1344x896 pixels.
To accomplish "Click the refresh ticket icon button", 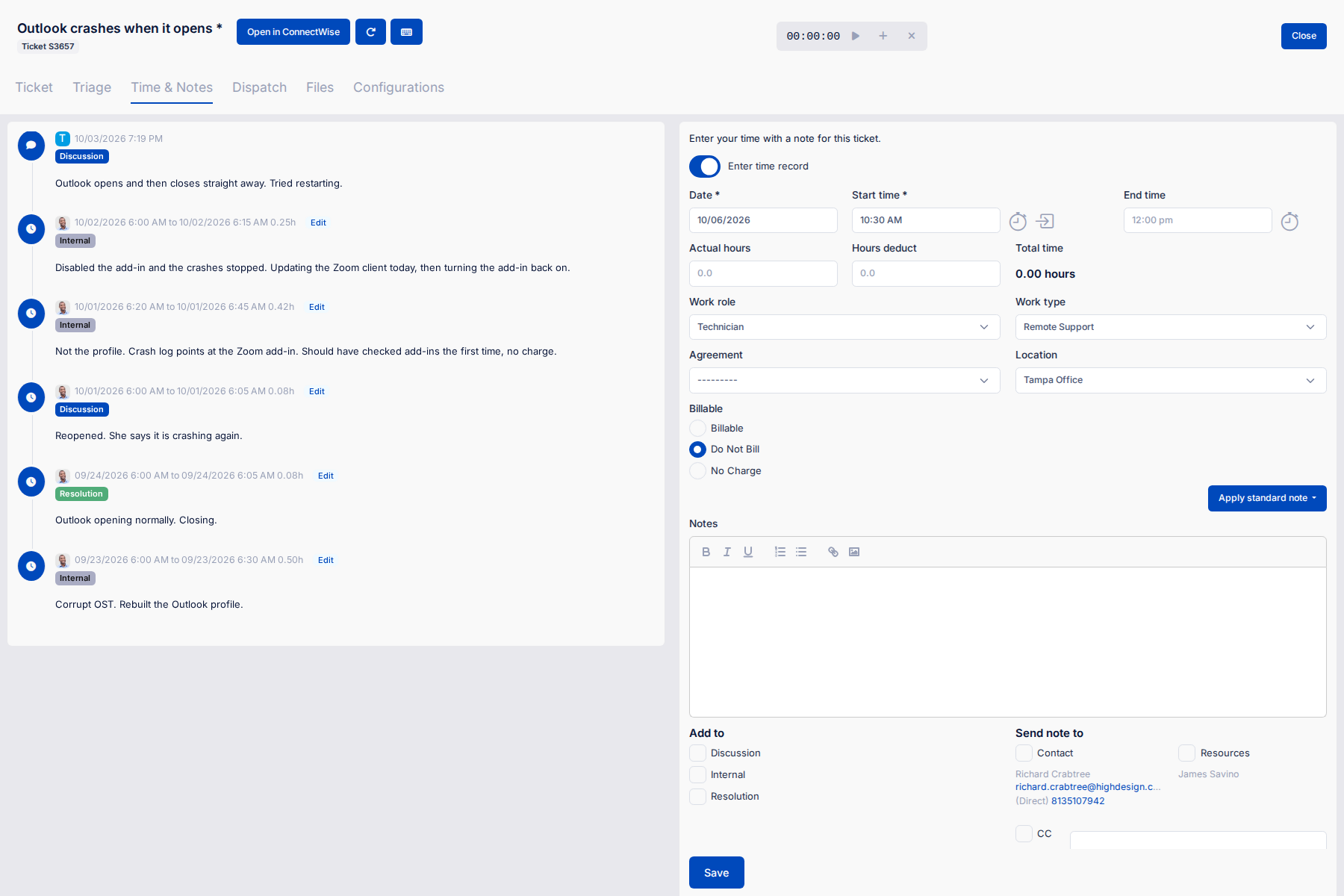I will pyautogui.click(x=370, y=32).
